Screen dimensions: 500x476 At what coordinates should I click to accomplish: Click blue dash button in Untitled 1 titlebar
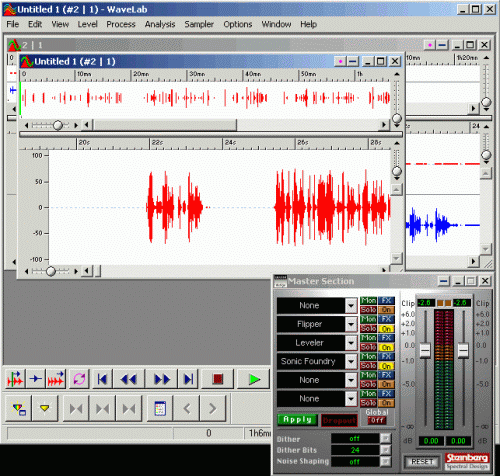click(x=353, y=61)
